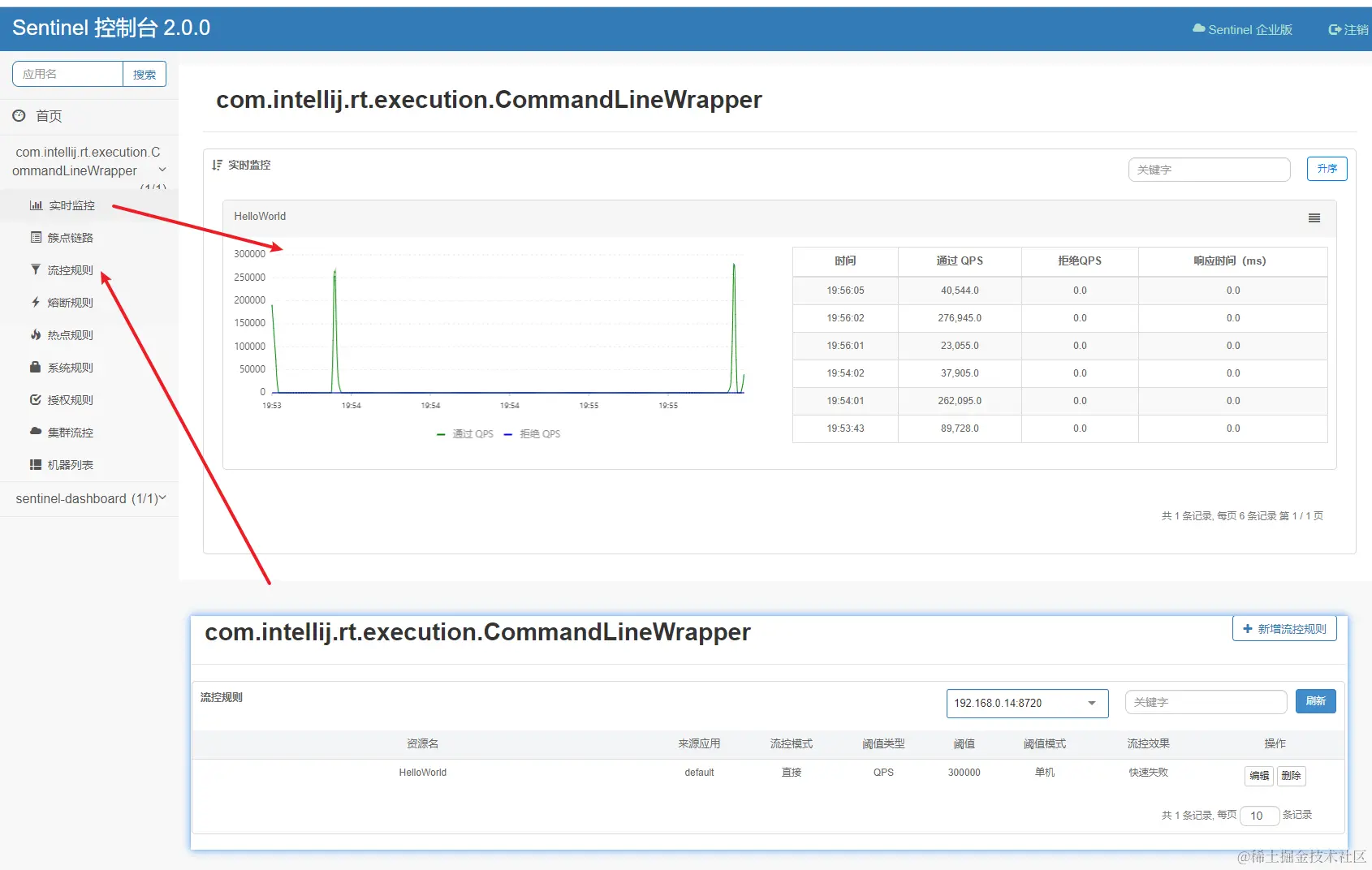Image resolution: width=1372 pixels, height=870 pixels.
Task: Go to the 首页 home page
Action: [x=47, y=115]
